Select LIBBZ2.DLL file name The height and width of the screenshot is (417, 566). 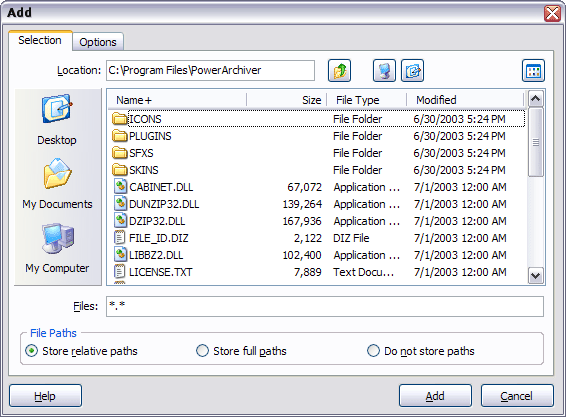tap(156, 255)
